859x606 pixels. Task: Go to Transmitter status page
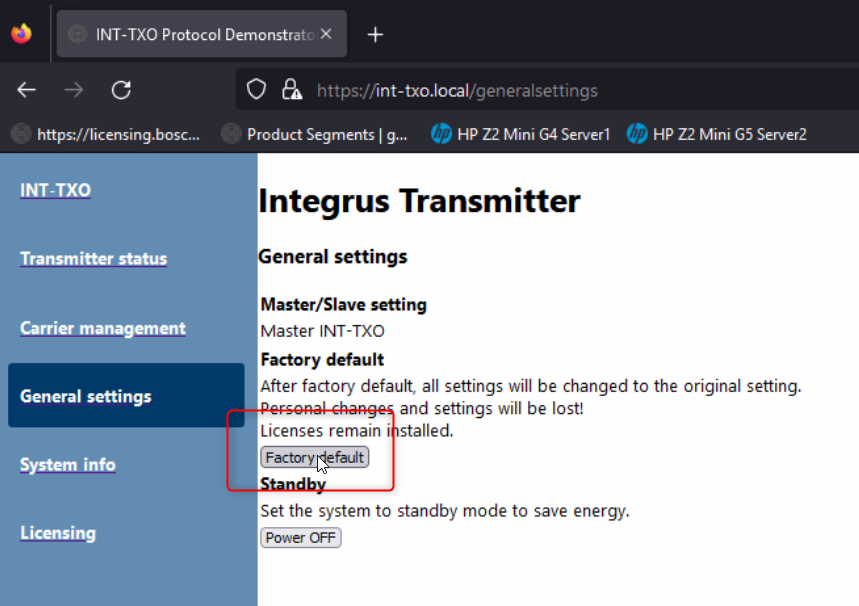pos(94,259)
